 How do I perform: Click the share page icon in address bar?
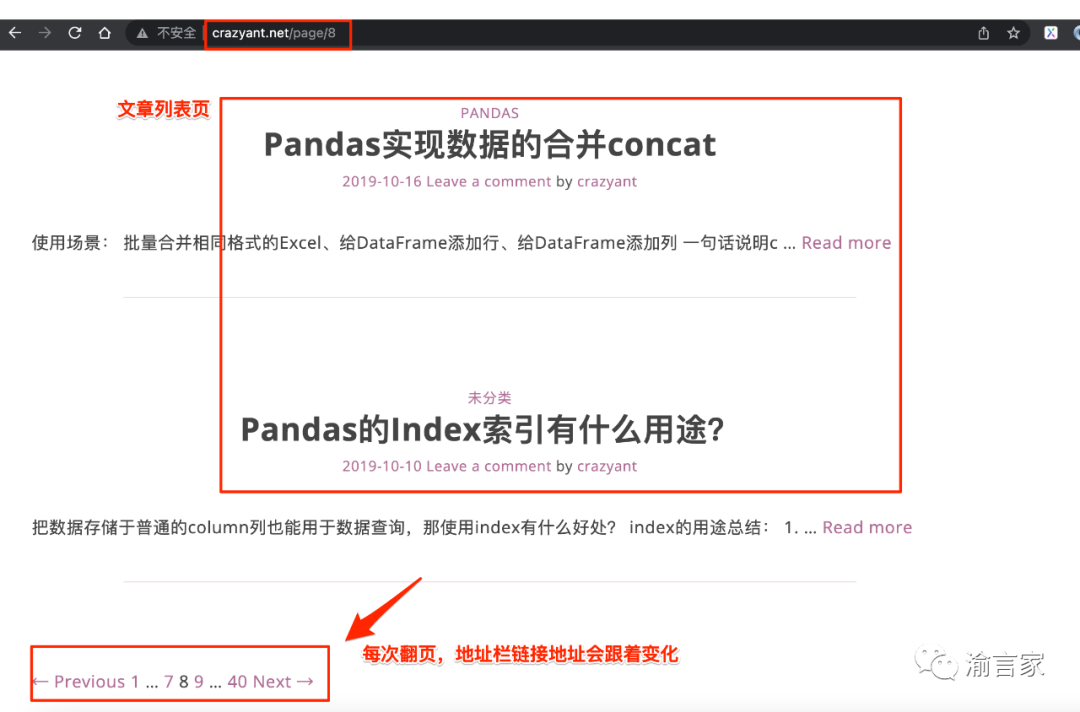pos(984,32)
